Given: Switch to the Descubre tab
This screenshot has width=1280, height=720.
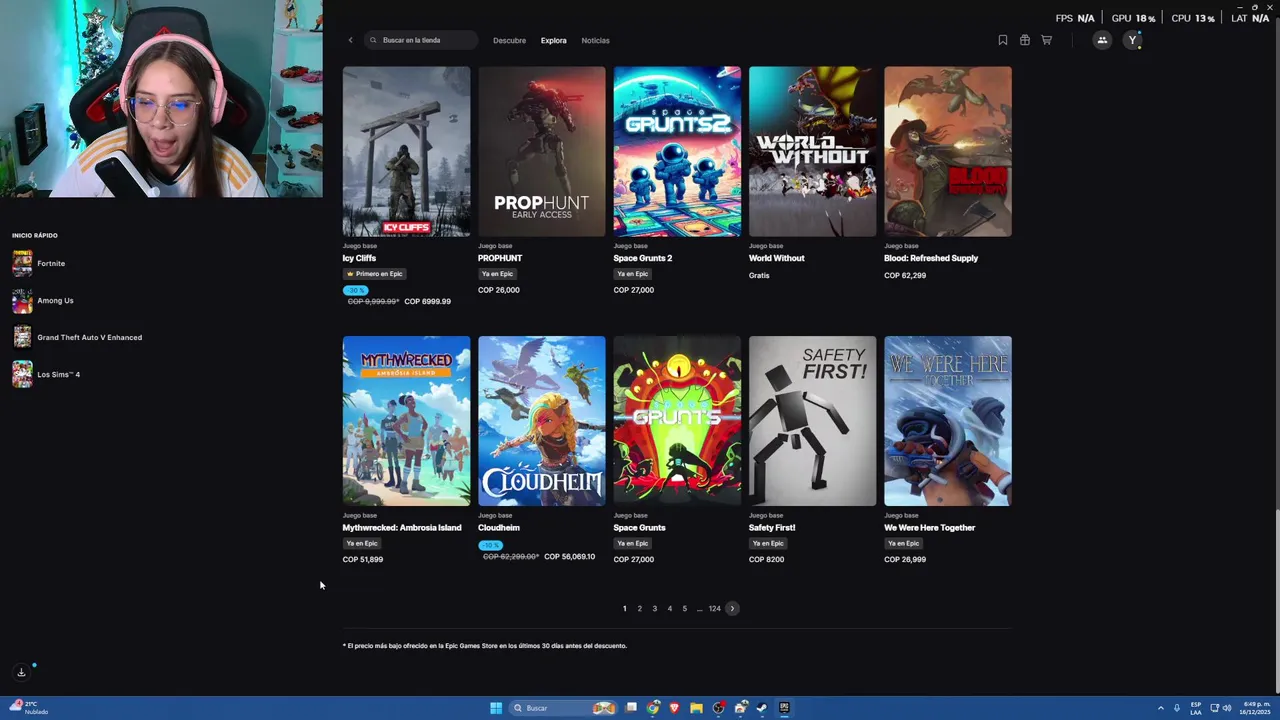Looking at the screenshot, I should (509, 40).
